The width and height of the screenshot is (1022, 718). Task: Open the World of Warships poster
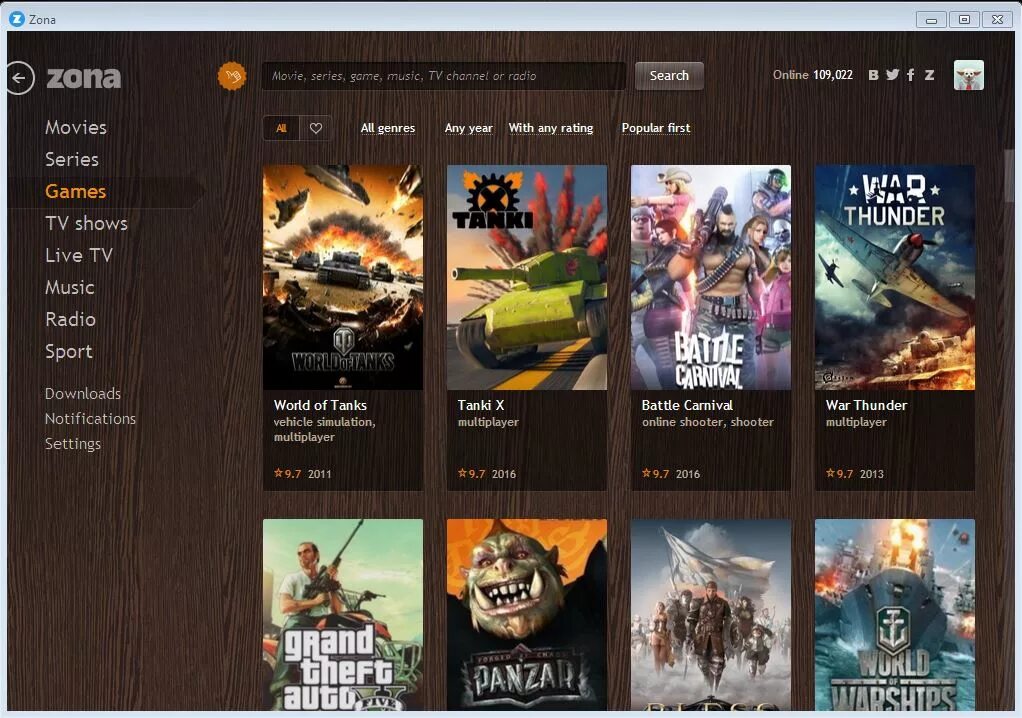click(x=895, y=614)
